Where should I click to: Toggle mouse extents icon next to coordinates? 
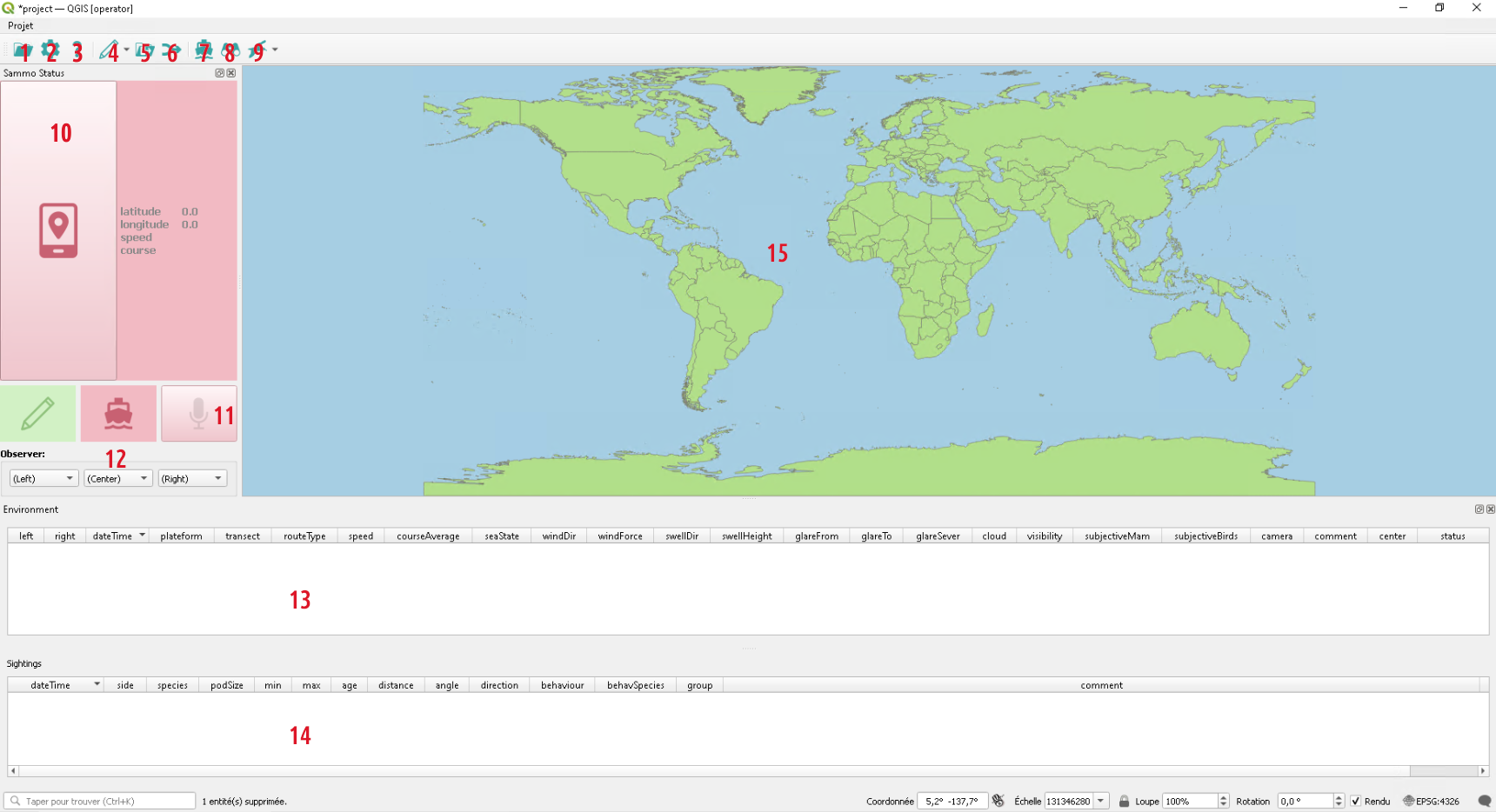(x=998, y=802)
